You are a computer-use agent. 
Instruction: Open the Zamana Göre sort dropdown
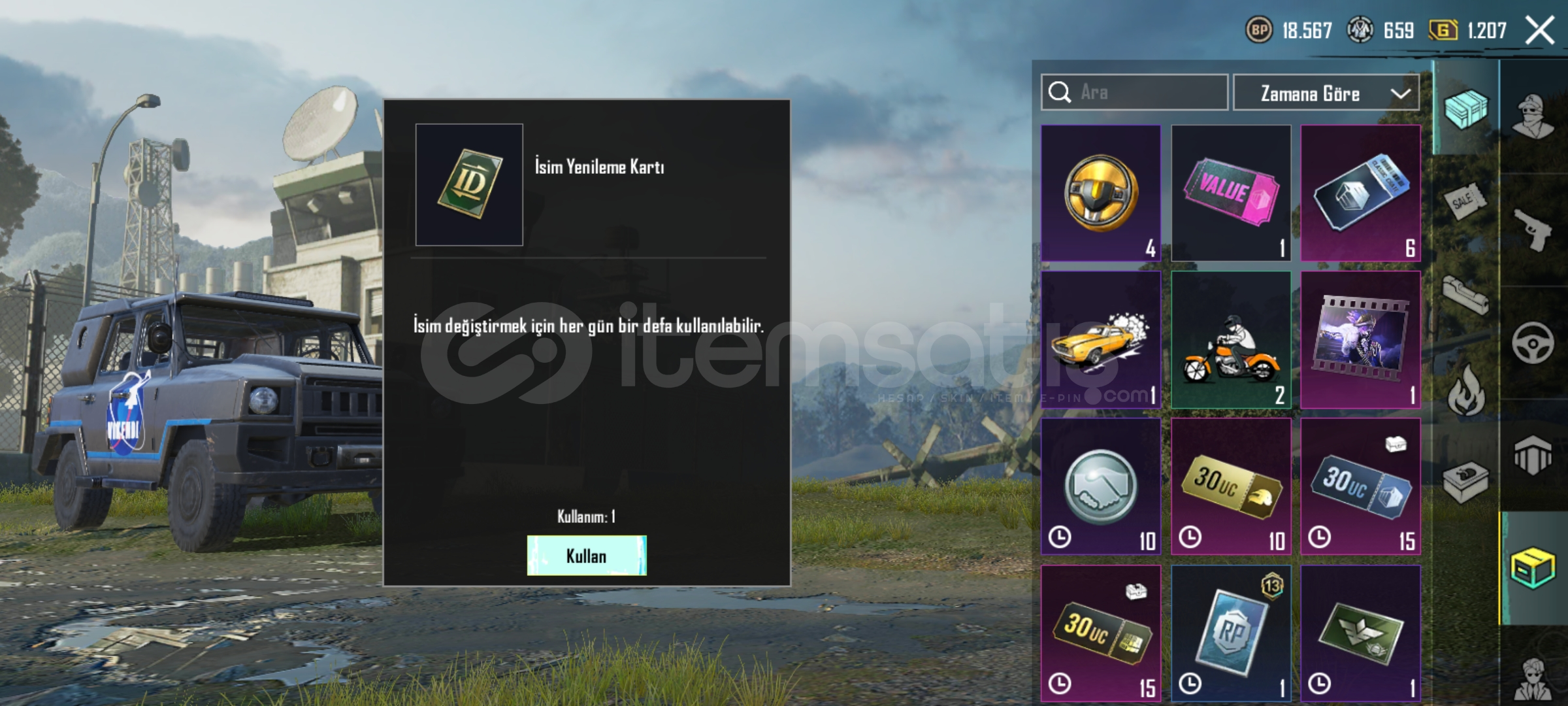tap(1326, 93)
